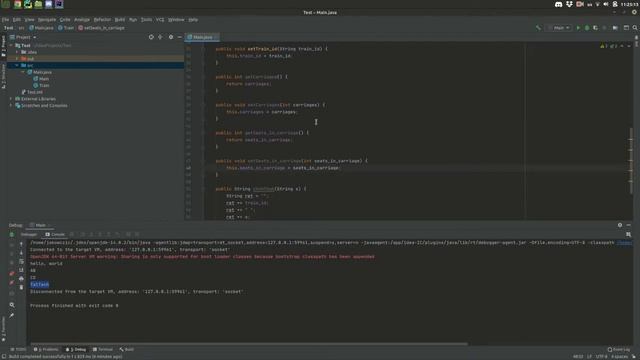The width and height of the screenshot is (640, 360).
Task: Start debugging with the green bug icon
Action: pyautogui.click(x=587, y=28)
